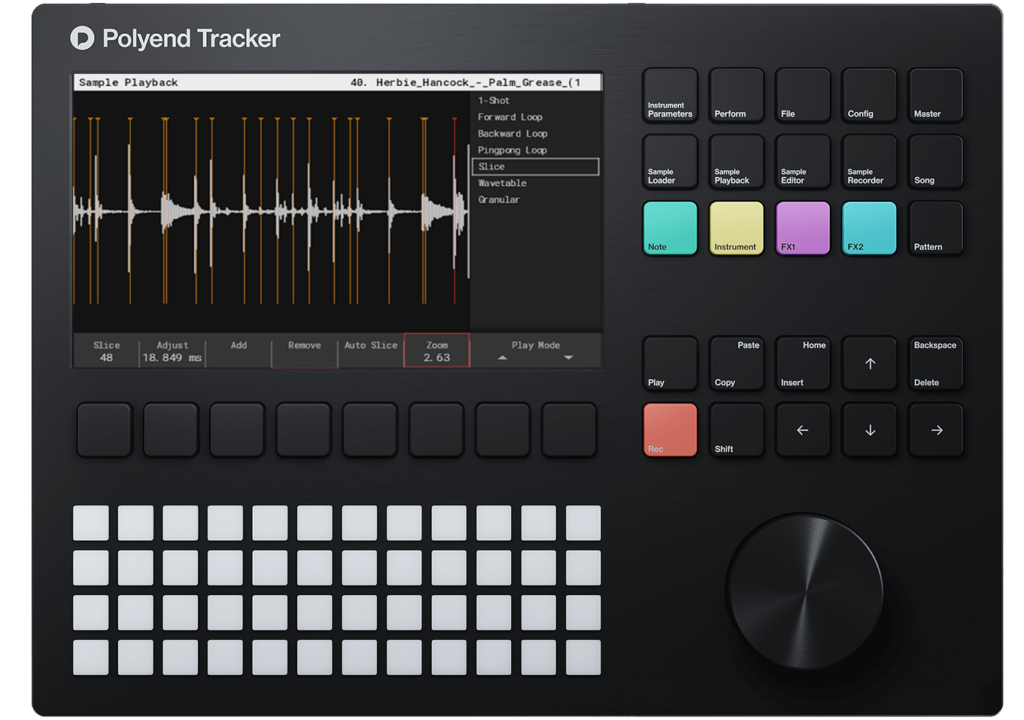Open the Sample Editor button
This screenshot has width=1024, height=720.
coord(803,161)
